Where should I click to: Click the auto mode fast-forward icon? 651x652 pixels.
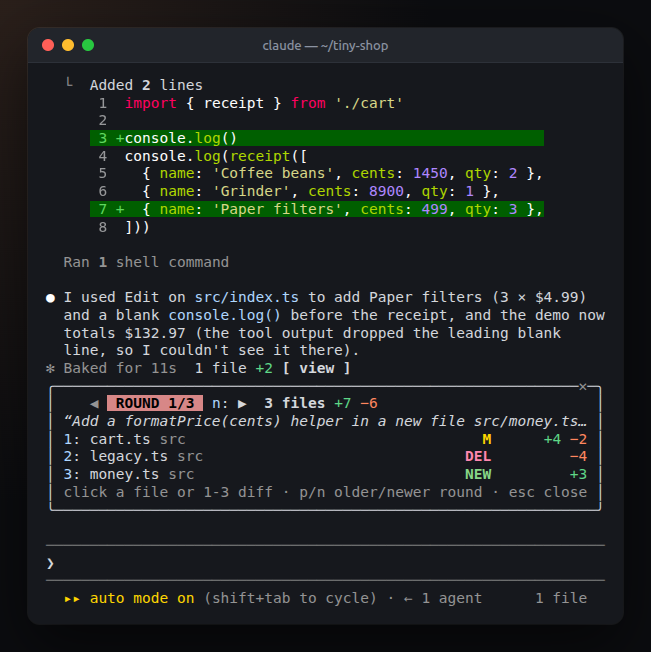(x=72, y=599)
